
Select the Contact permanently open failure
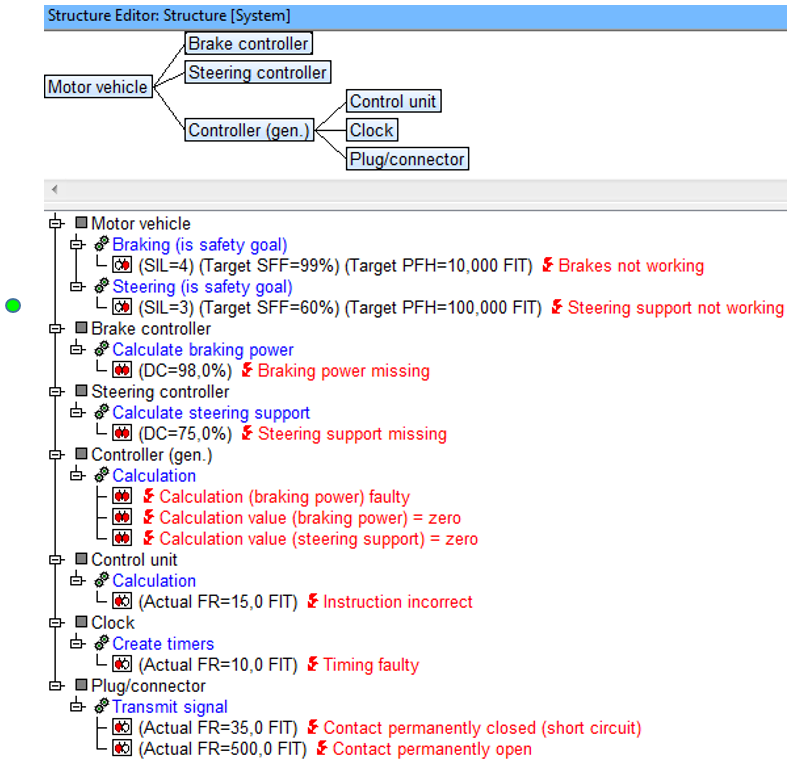tap(432, 749)
